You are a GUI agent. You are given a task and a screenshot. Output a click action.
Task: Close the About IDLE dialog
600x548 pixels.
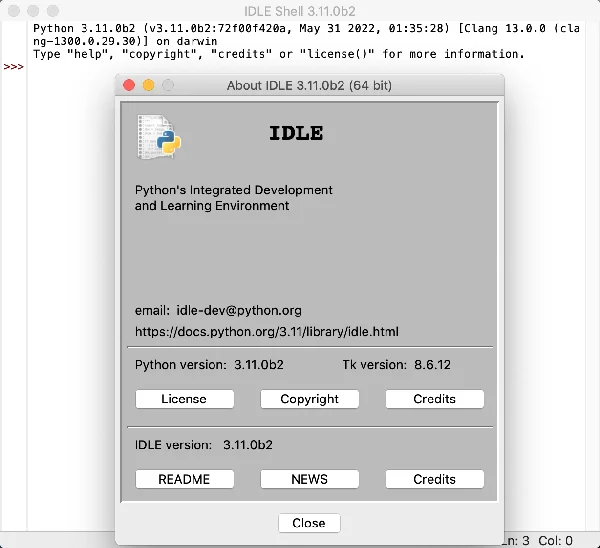(x=309, y=523)
